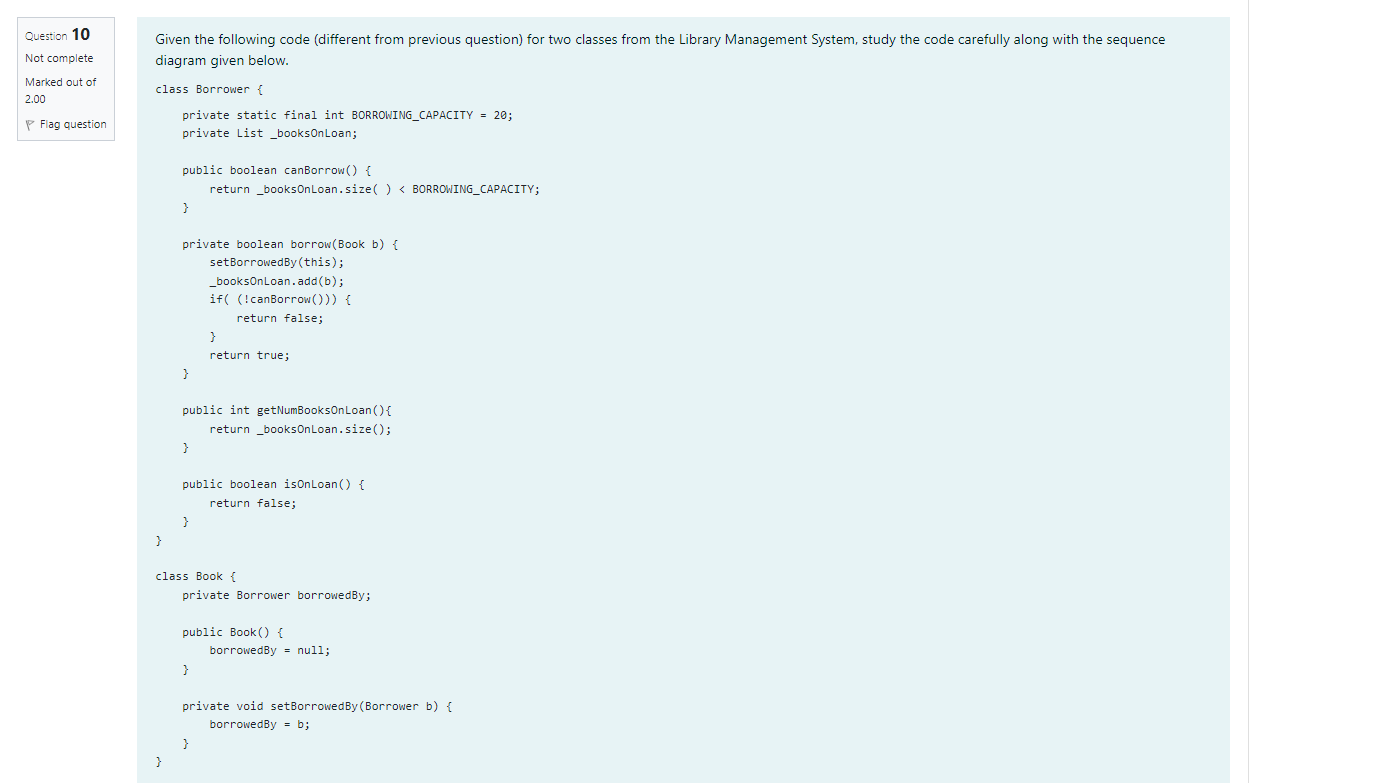This screenshot has width=1378, height=783.
Task: Flag question 10 for review
Action: [72, 123]
